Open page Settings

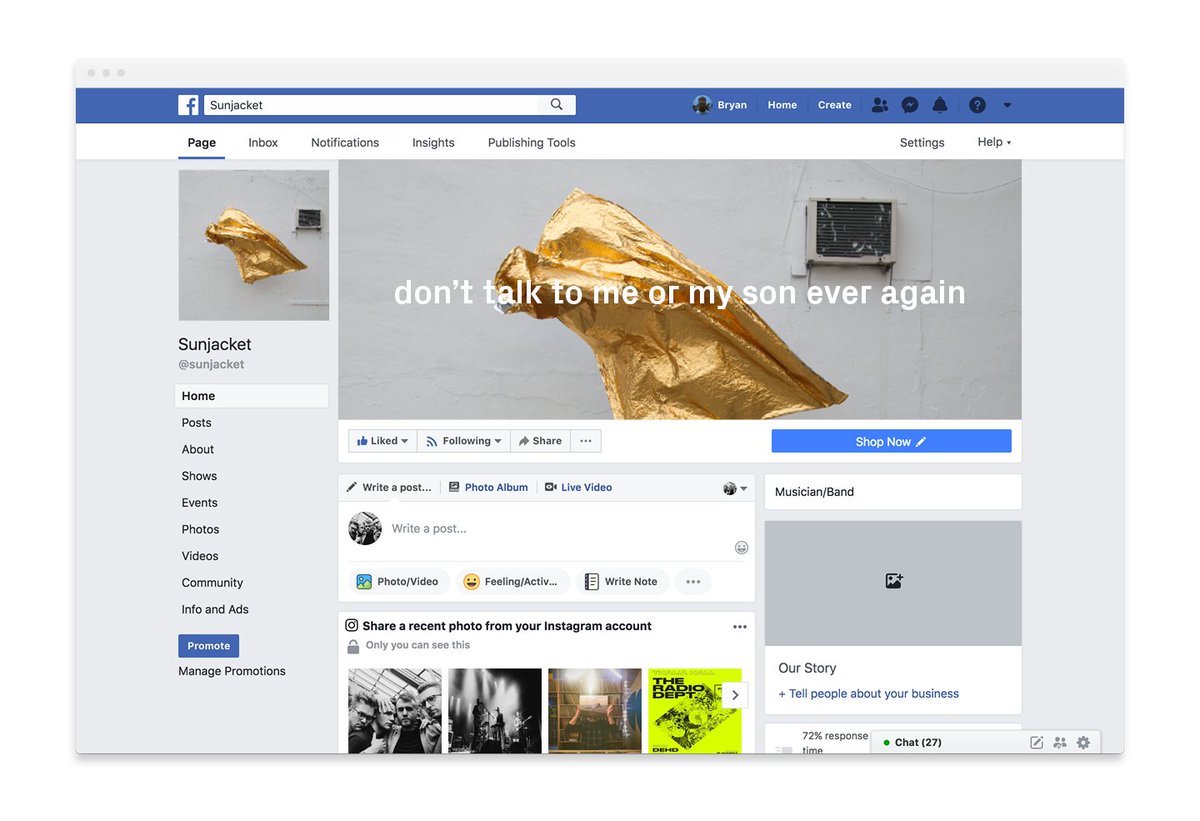(922, 142)
